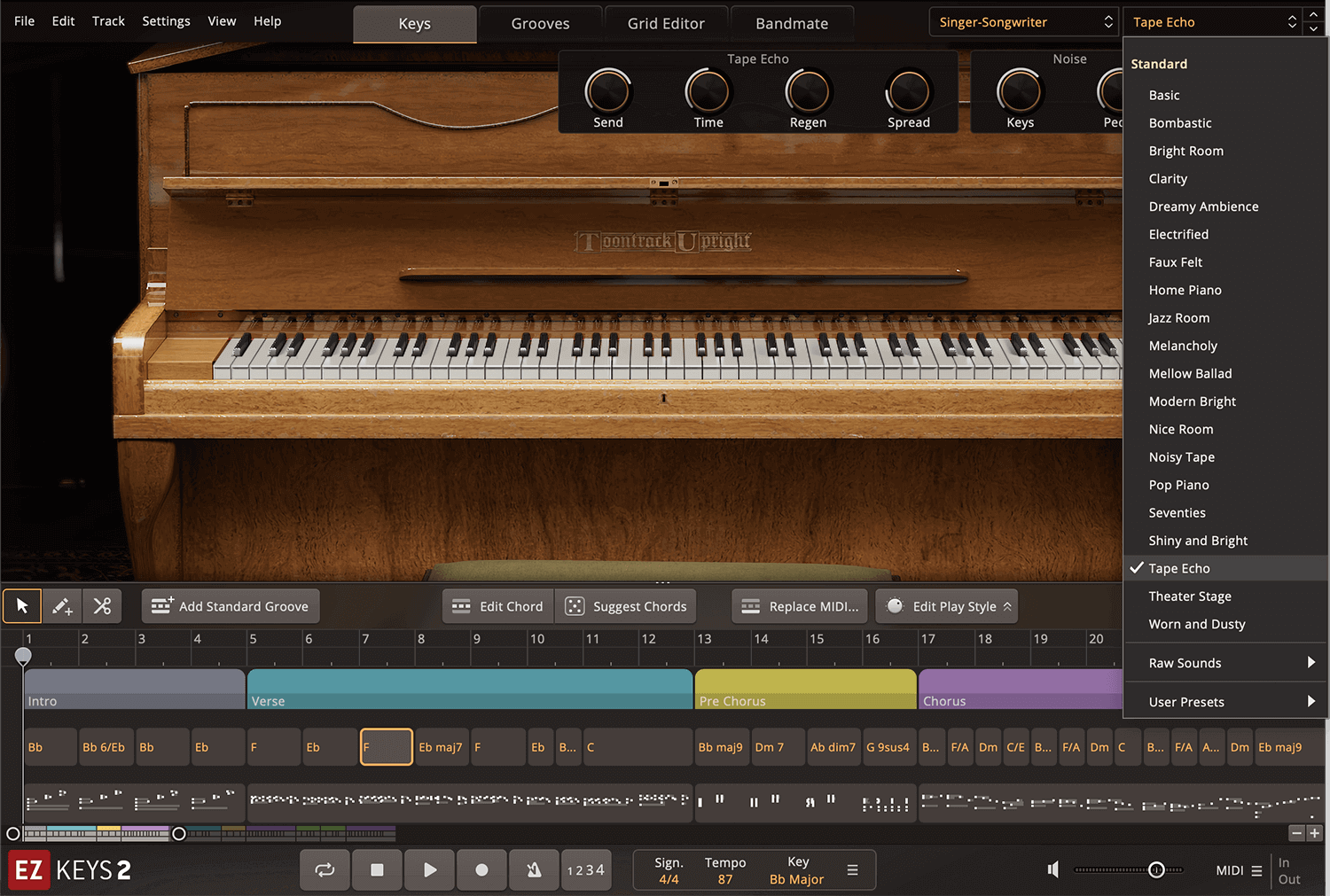
Task: Adjust the Tape Echo Time knob
Action: click(708, 90)
